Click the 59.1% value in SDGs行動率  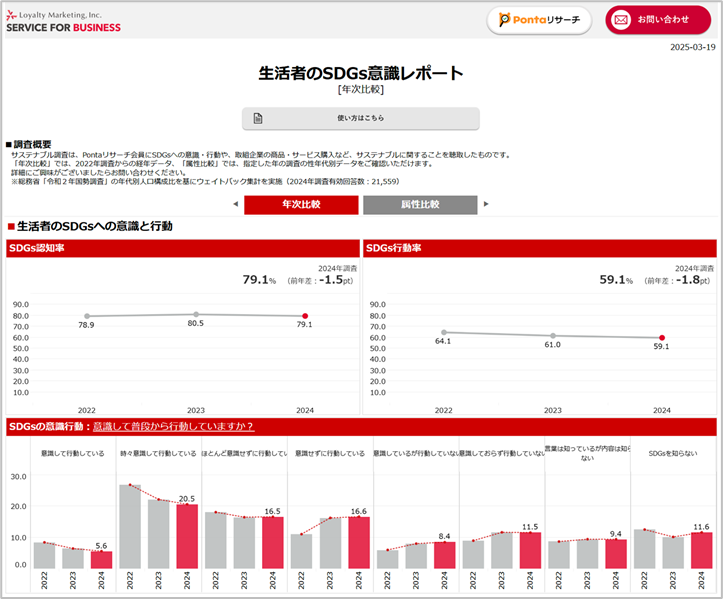[616, 279]
